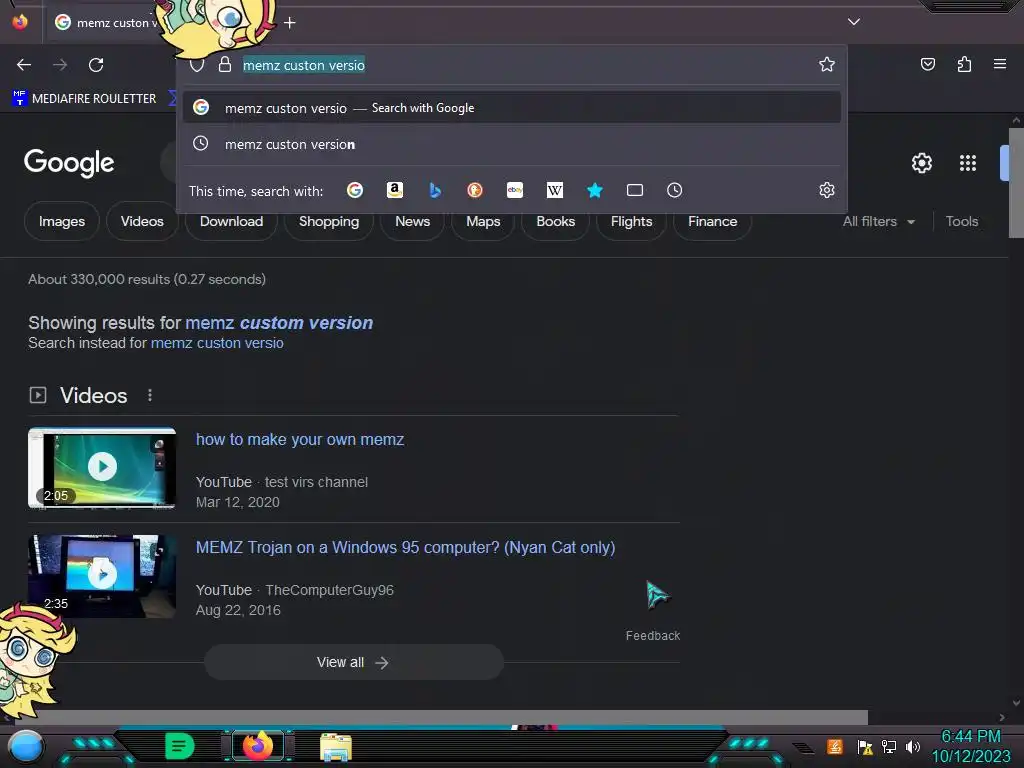This screenshot has width=1024, height=768.
Task: Choose memz custon version history suggestion
Action: [x=511, y=144]
